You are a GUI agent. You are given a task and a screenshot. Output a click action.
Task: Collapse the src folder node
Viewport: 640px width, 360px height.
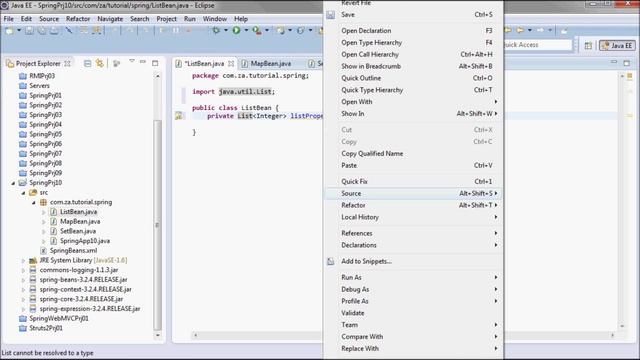click(23, 193)
